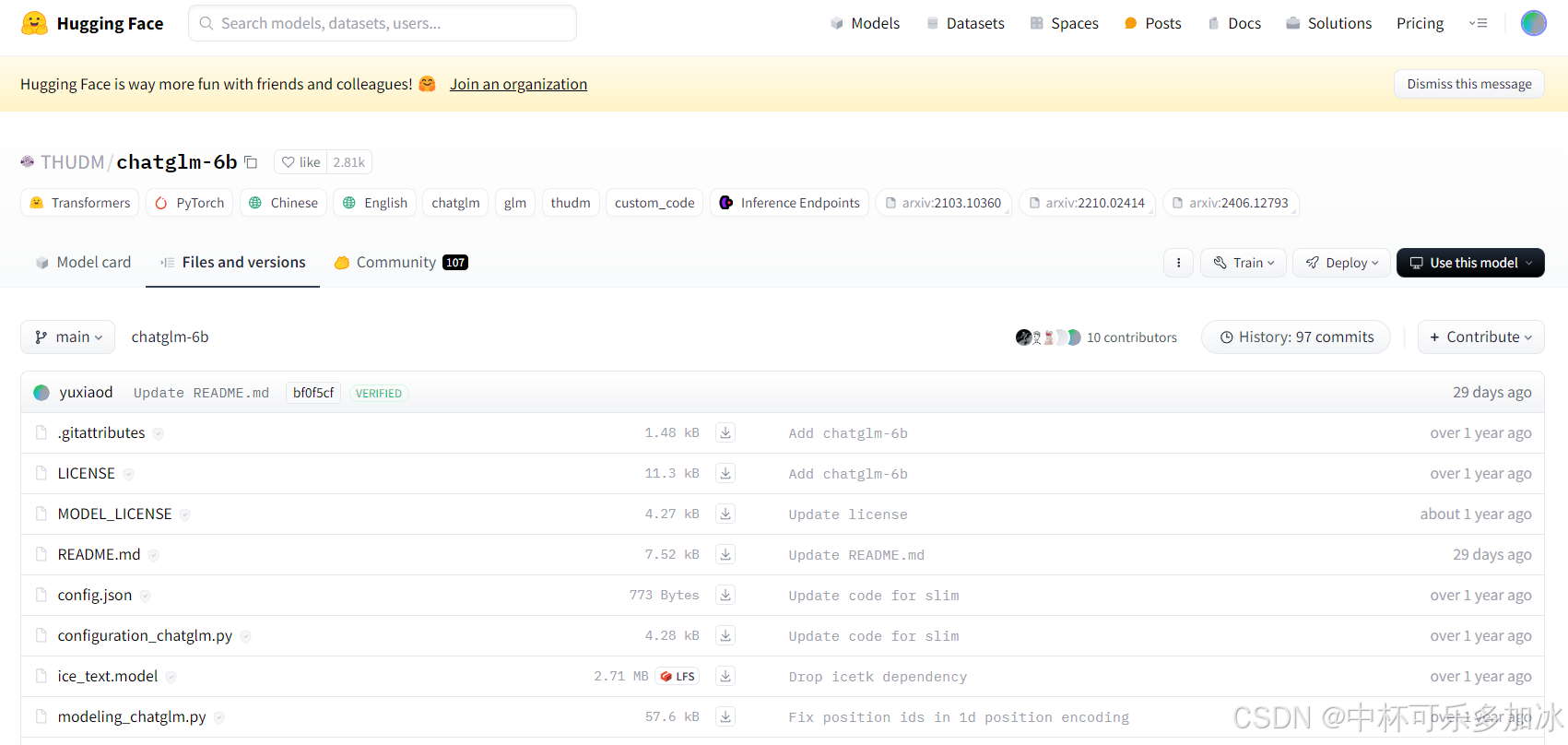Open arxiv:2103.10360 tag
Image resolution: width=1568 pixels, height=745 pixels.
pos(943,203)
